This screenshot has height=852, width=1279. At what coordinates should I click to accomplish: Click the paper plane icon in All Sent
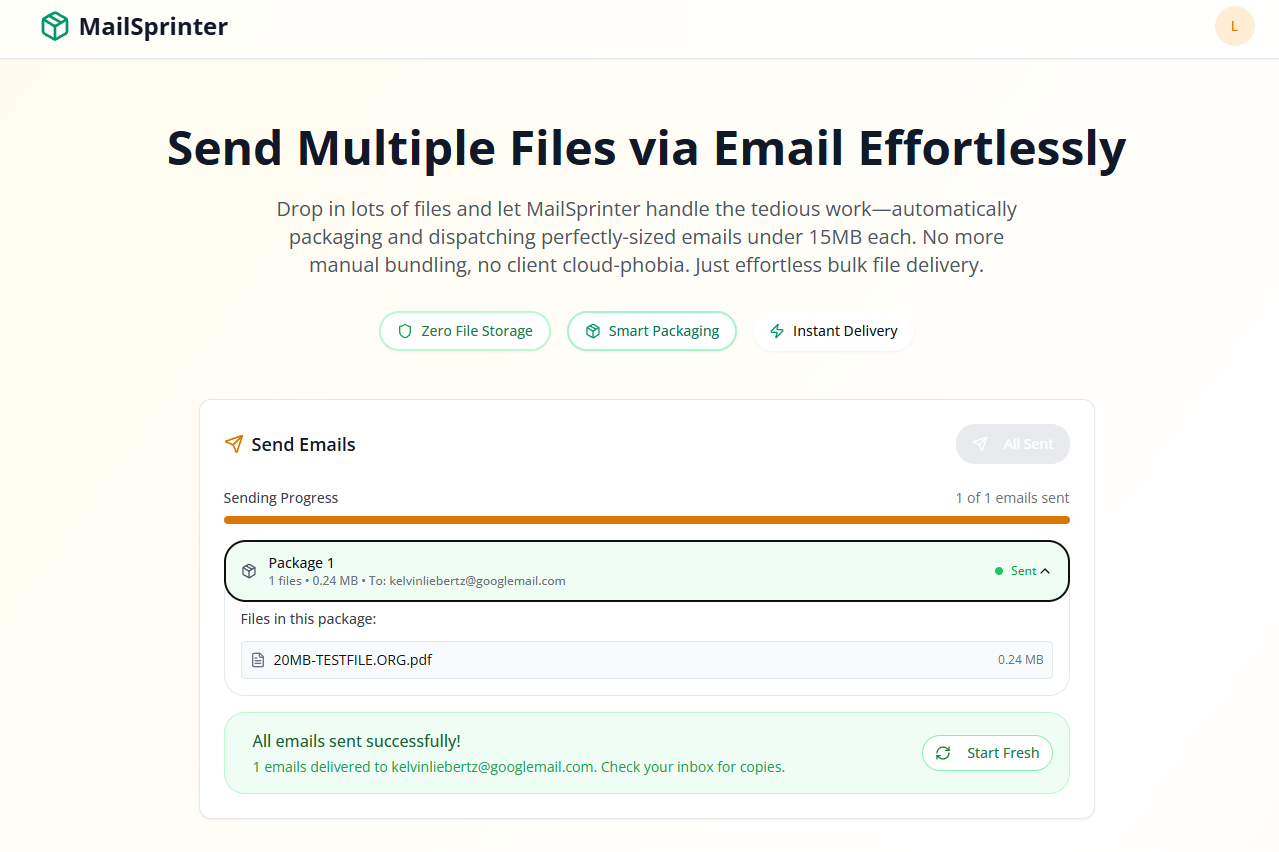coord(980,444)
